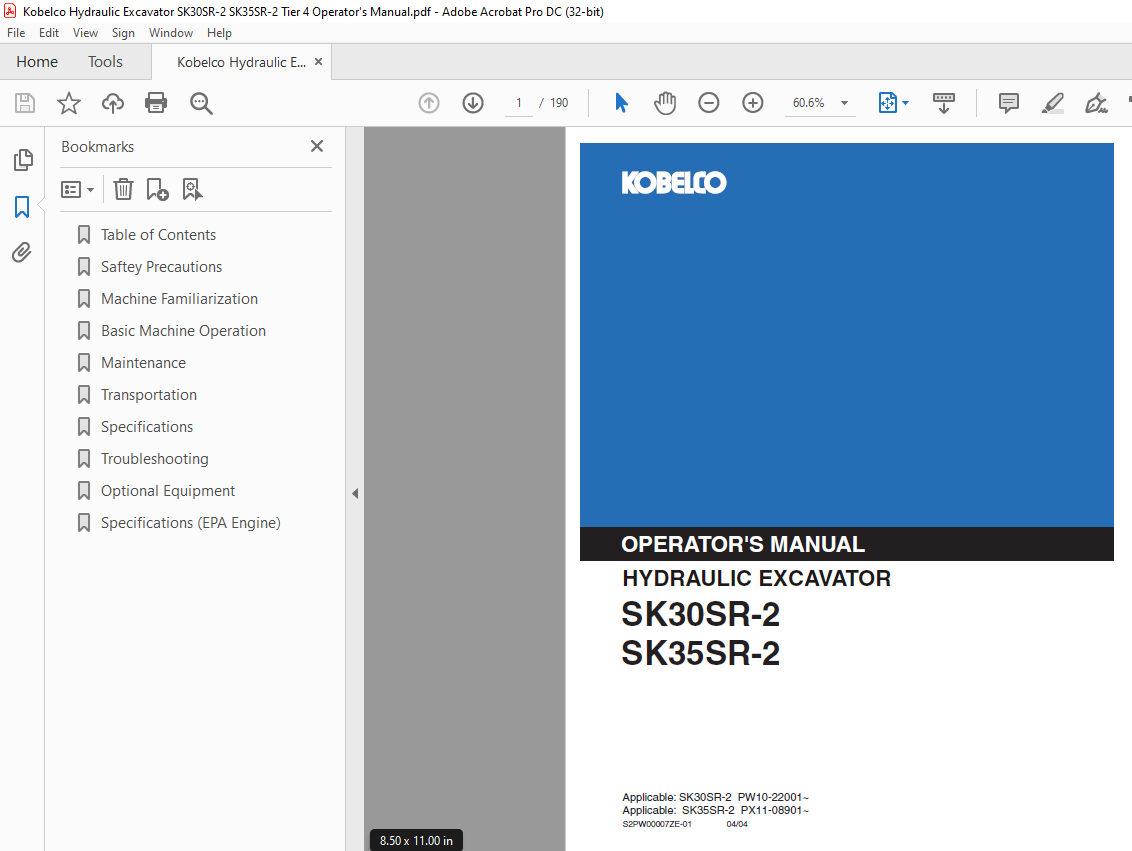
Task: Zoom out with minus button
Action: coord(709,103)
